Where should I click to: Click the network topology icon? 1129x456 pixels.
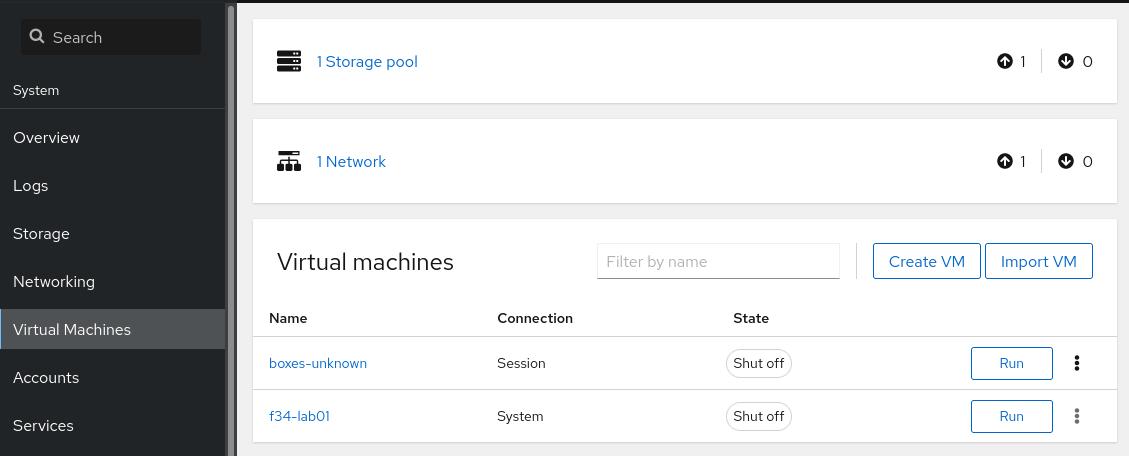pos(289,161)
